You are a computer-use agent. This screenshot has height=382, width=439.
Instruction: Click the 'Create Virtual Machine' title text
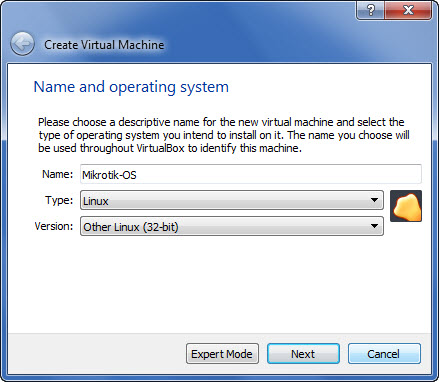coord(104,45)
